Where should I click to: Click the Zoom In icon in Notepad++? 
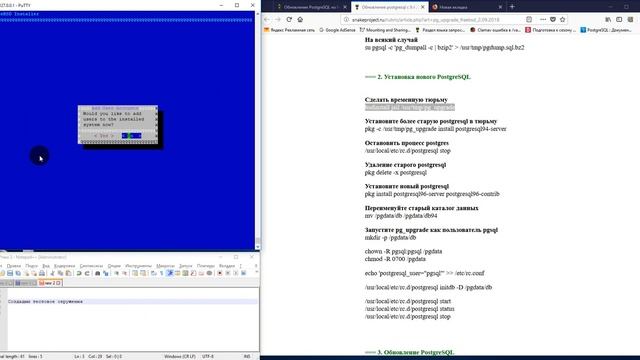click(x=117, y=273)
